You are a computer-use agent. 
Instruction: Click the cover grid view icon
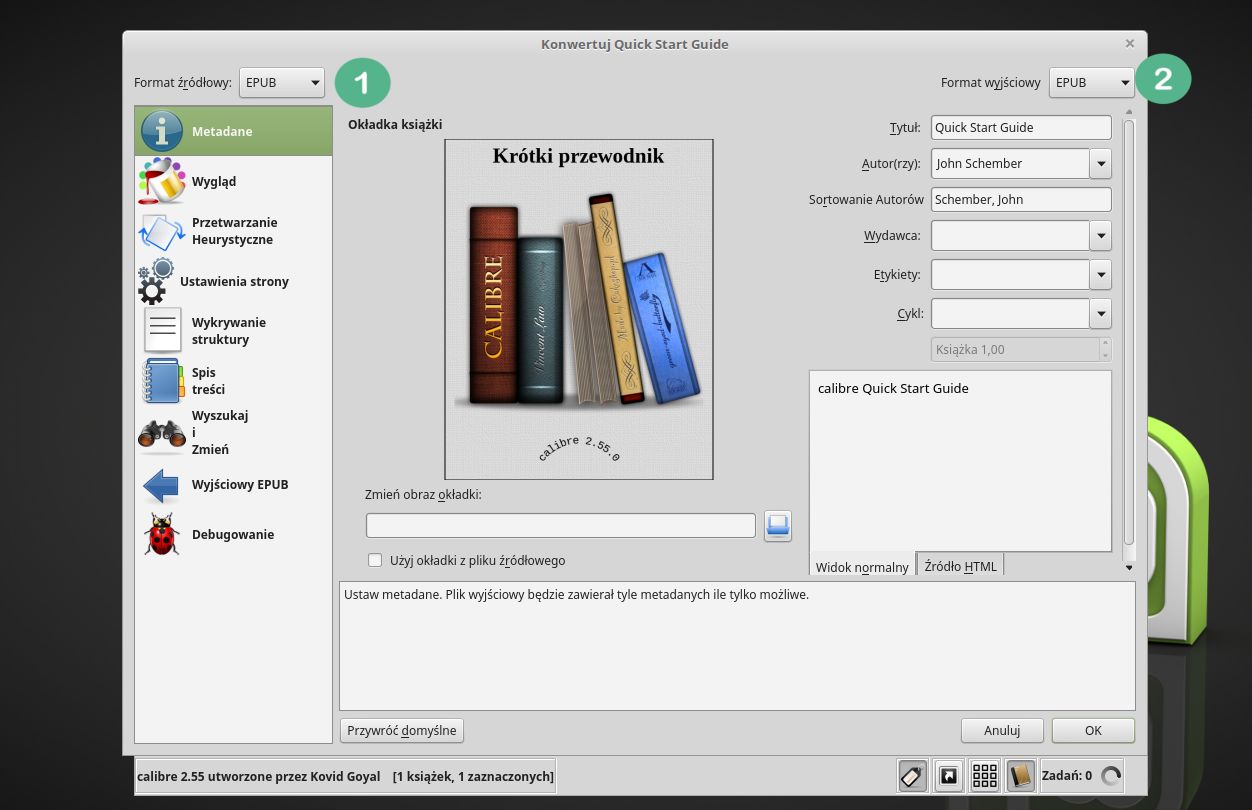[x=984, y=775]
